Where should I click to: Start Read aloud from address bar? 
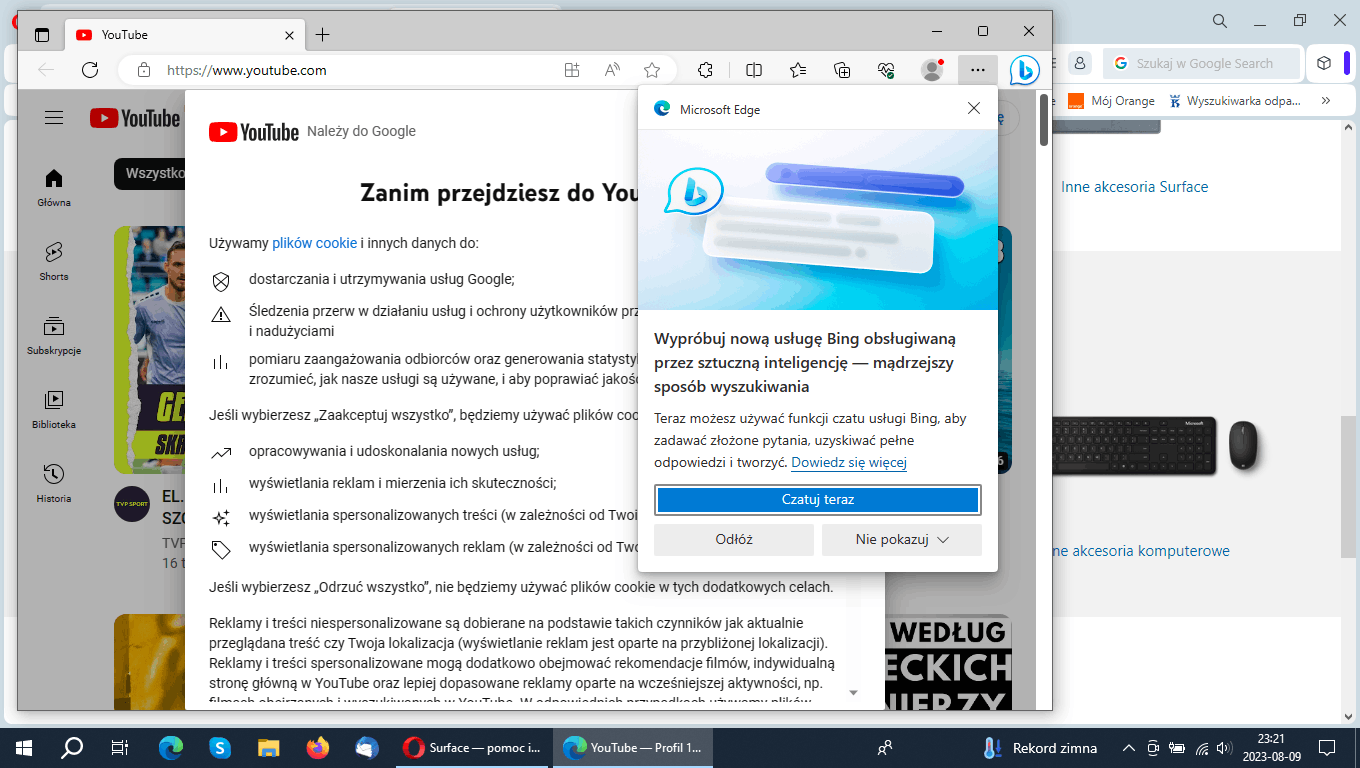[x=612, y=70]
